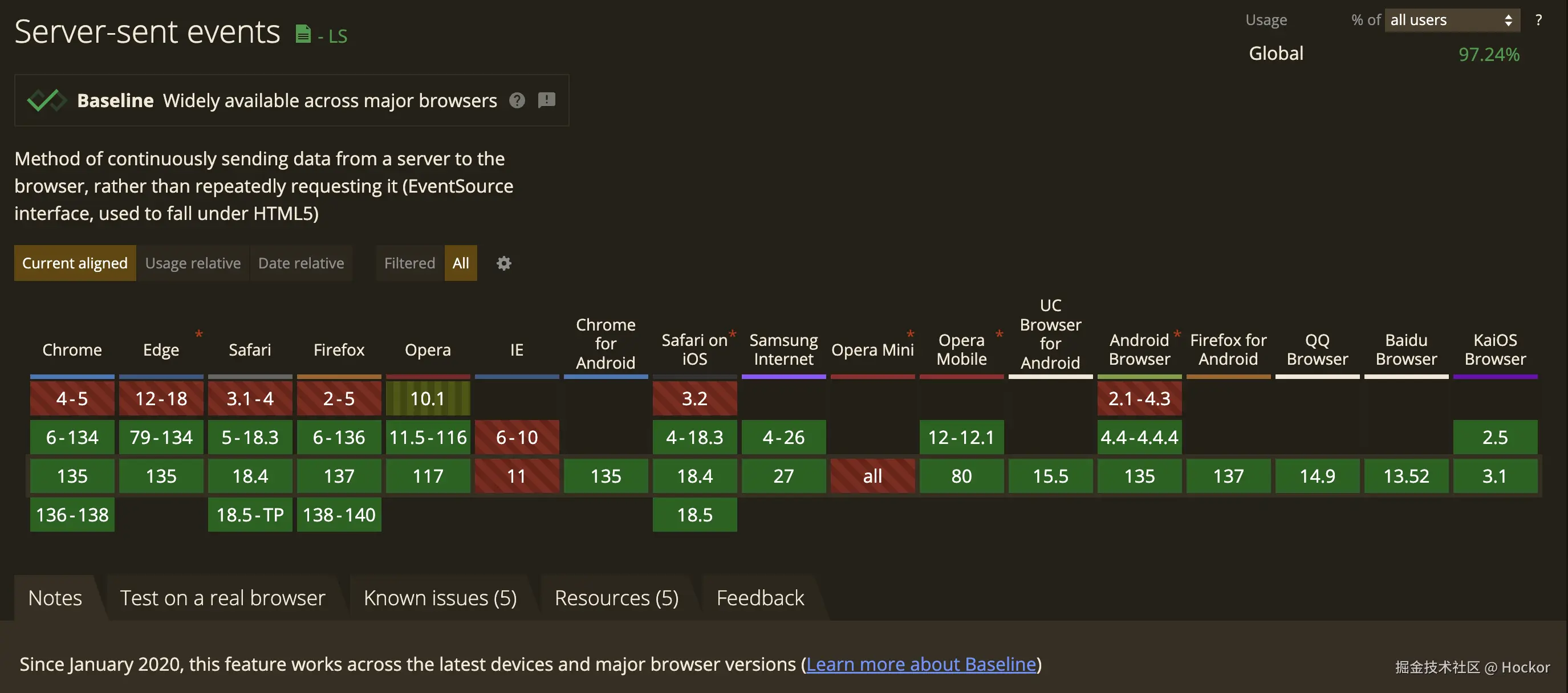Click the usage help question mark

click(x=1538, y=20)
